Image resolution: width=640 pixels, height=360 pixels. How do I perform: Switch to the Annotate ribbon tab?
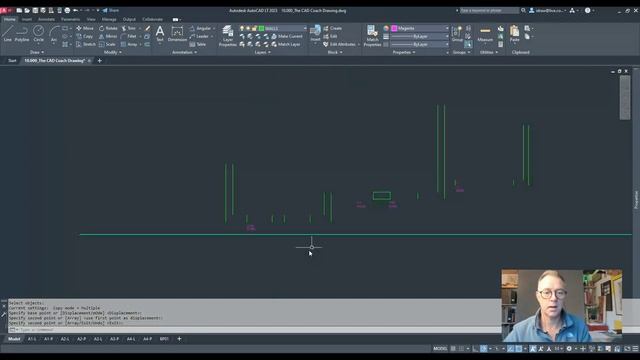46,19
